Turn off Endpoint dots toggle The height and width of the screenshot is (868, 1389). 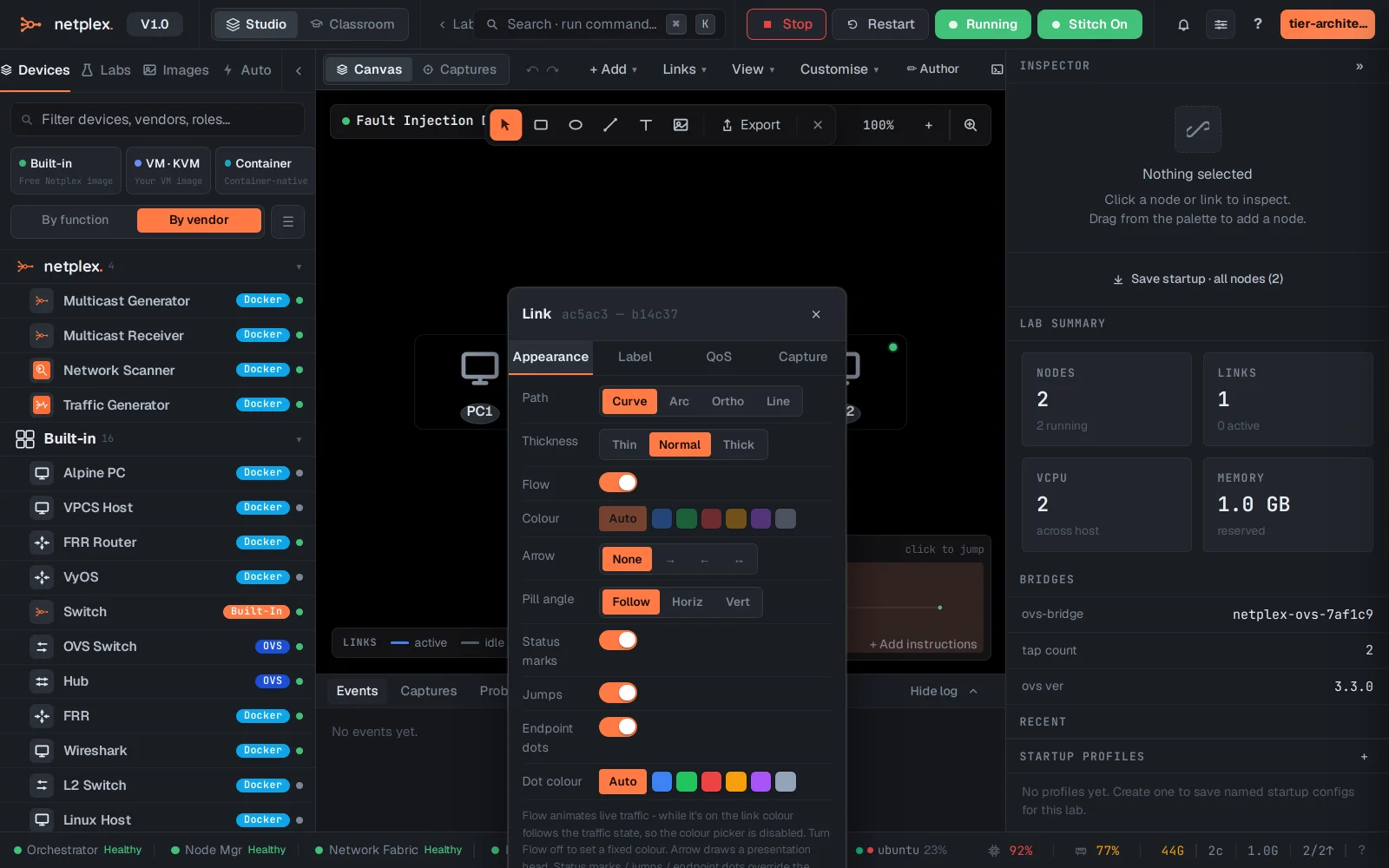pos(618,727)
